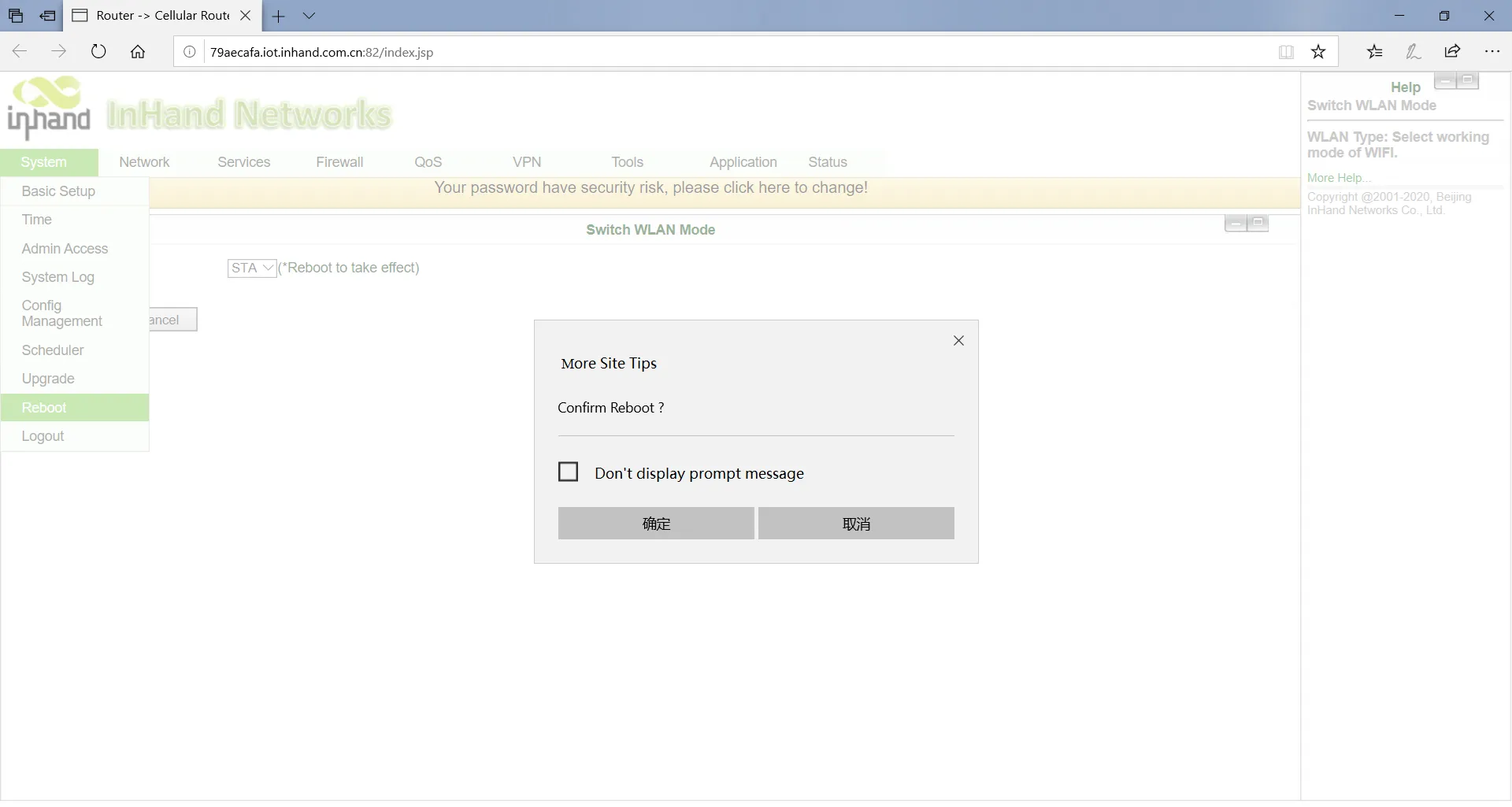Cancel reboot with 取消 button

(x=856, y=524)
